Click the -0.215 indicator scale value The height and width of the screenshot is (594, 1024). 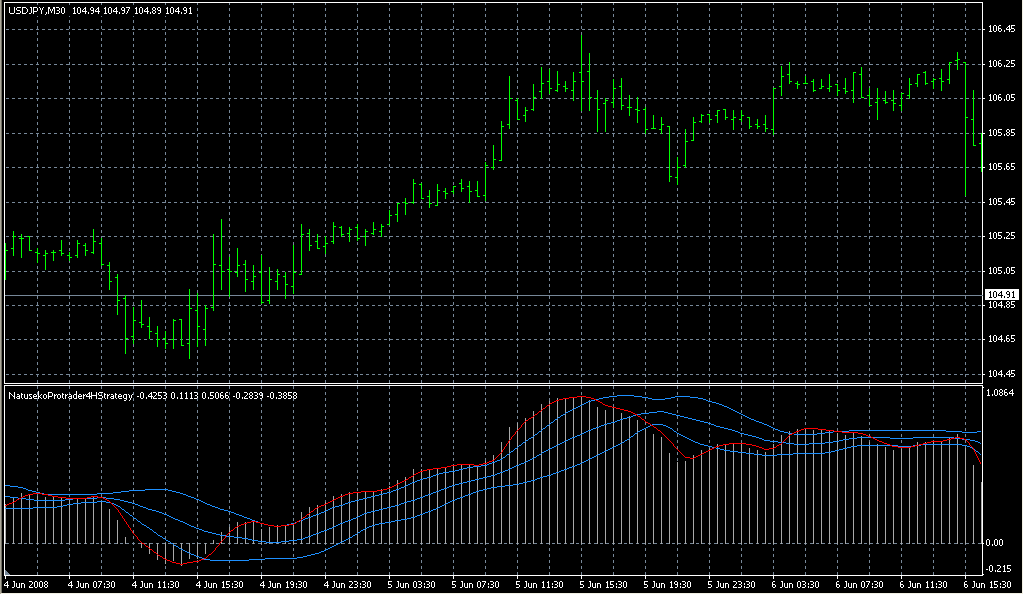(1002, 568)
